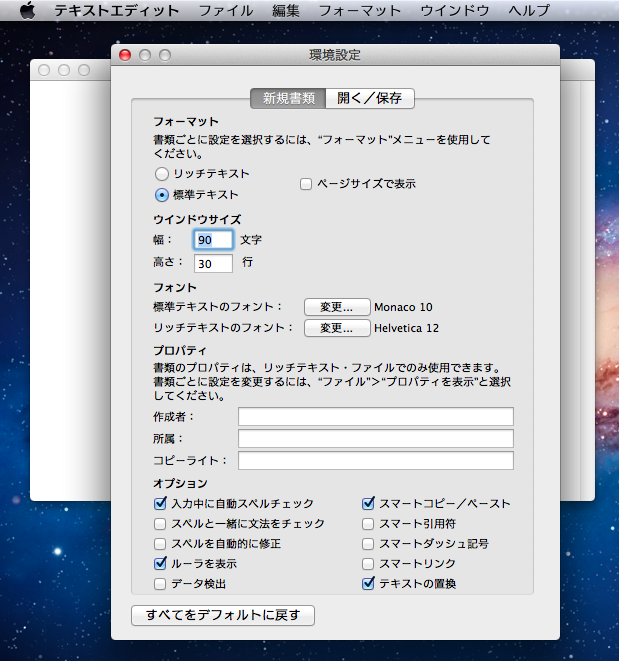Click the 幅 width input field
Image resolution: width=619 pixels, height=661 pixels.
(x=213, y=240)
